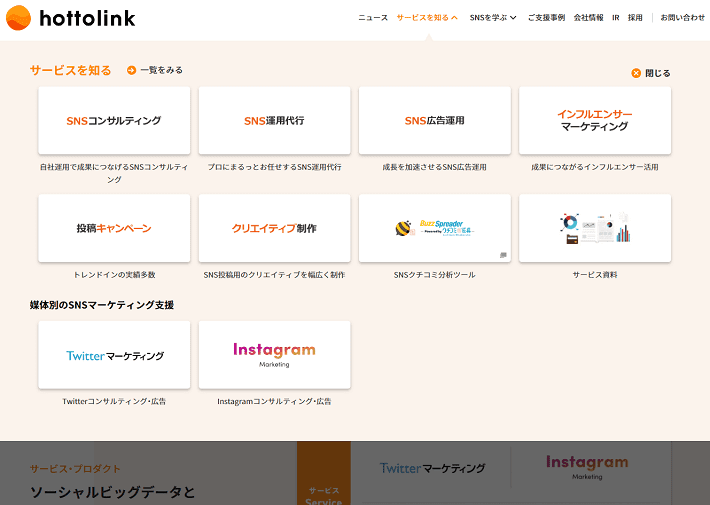Screen dimensions: 710x505
Task: Collapse the サービスを知る menu chevron
Action: pyautogui.click(x=455, y=18)
